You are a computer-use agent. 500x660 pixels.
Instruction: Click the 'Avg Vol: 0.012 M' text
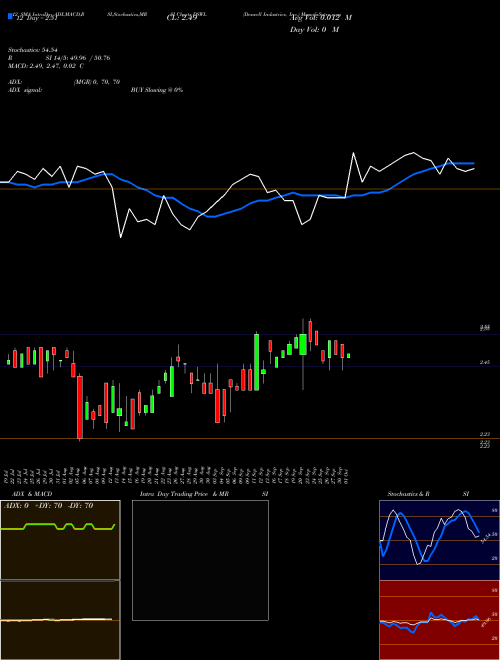[321, 18]
